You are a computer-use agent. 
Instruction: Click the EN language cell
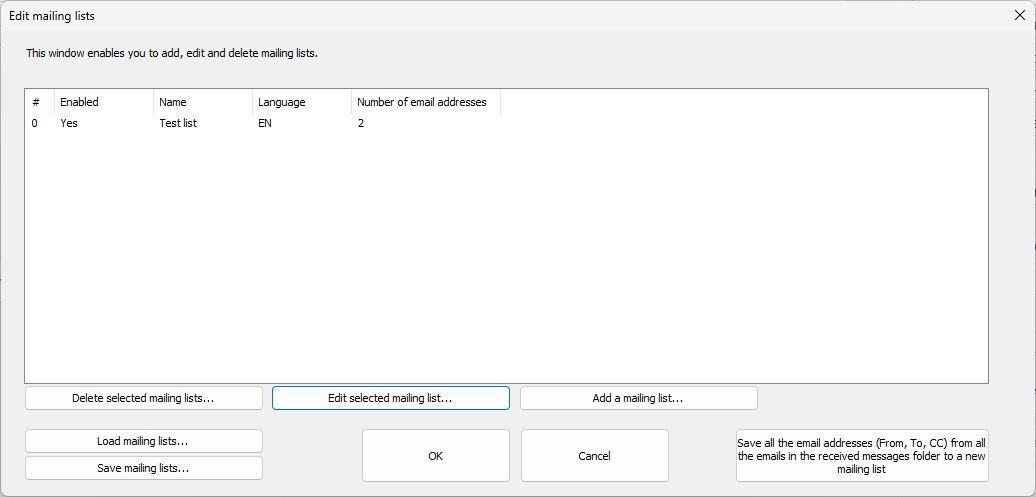265,123
